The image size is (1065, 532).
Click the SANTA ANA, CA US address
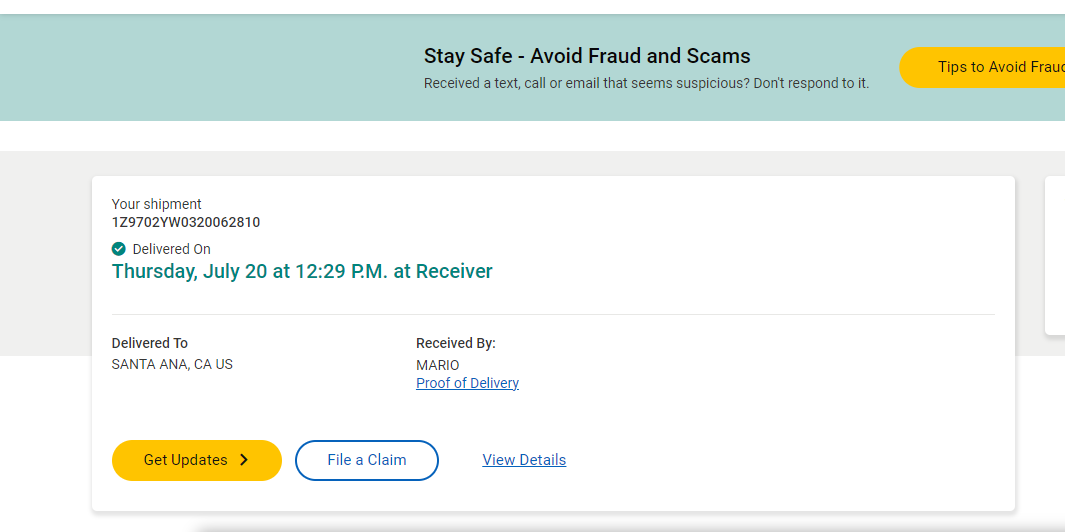pos(173,364)
